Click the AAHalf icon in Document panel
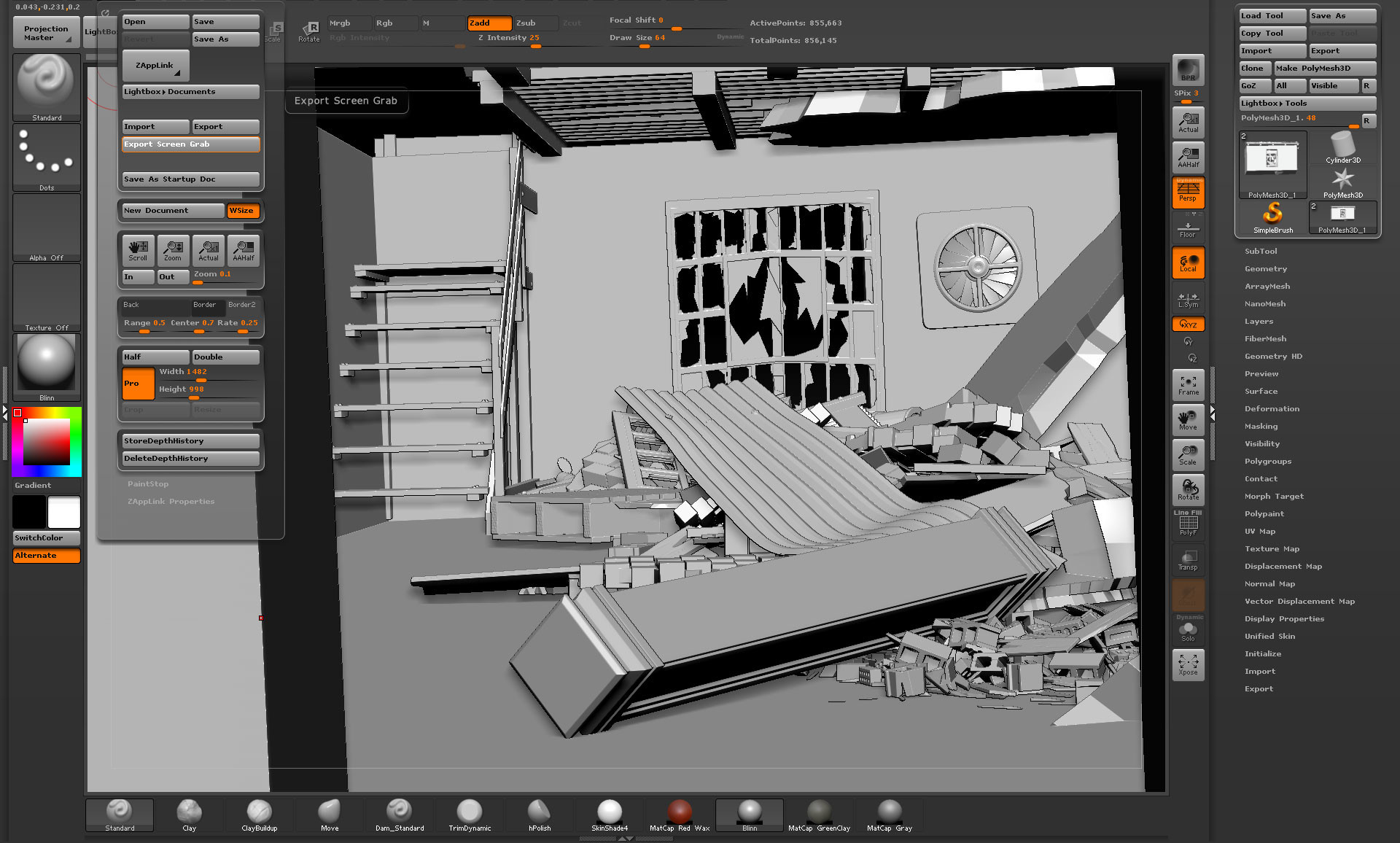Screen dimensions: 1400x843 tap(244, 250)
